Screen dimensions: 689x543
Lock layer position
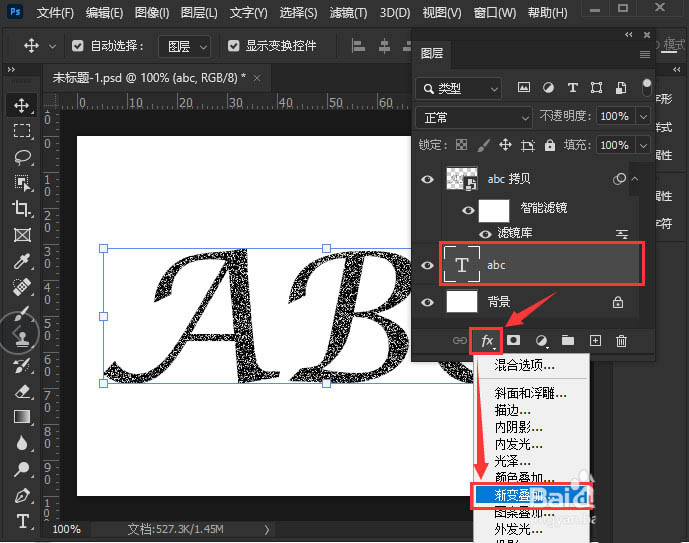coord(505,145)
